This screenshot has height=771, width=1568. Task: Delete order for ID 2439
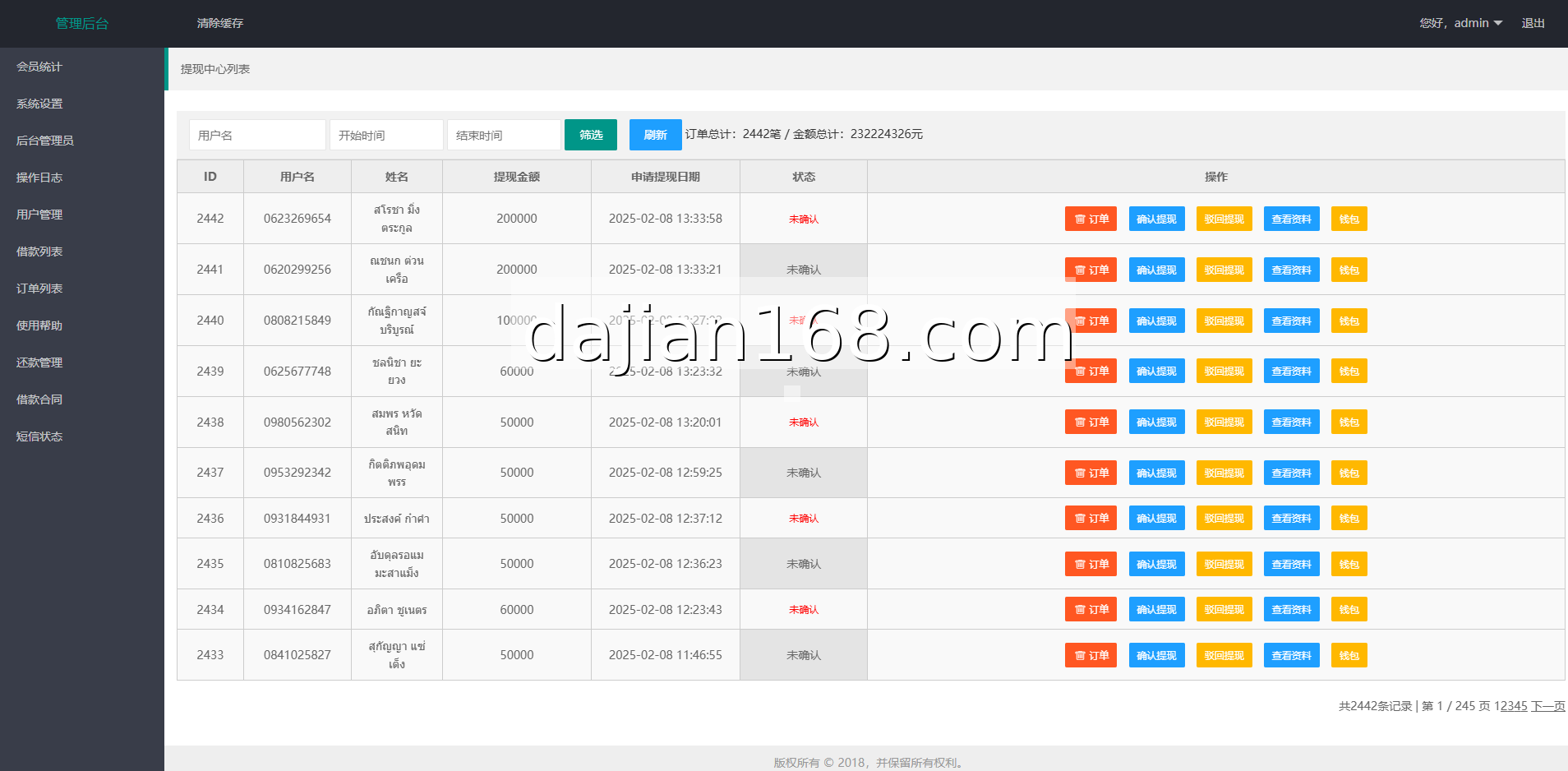click(1091, 371)
